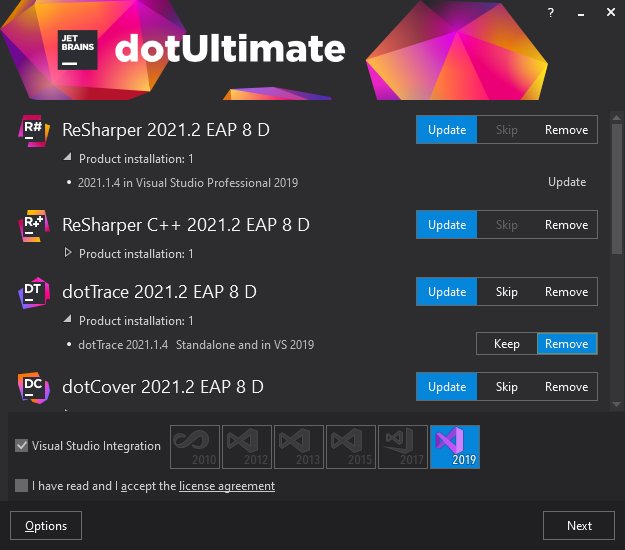Expand ReSharper C++ product installation list
Viewport: 625px width, 550px height.
(x=68, y=253)
